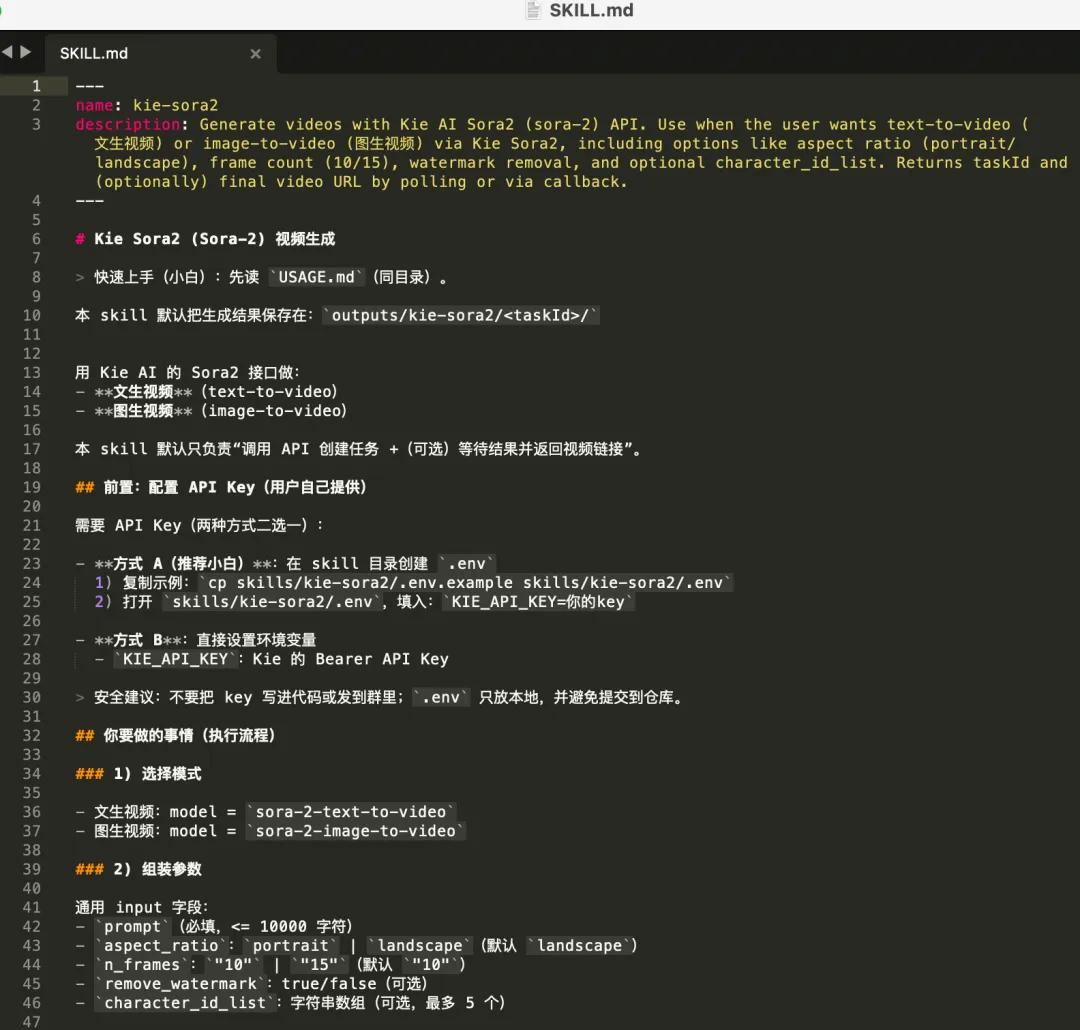Click heading '2) 组装参数'
The image size is (1080, 1030).
(157, 869)
